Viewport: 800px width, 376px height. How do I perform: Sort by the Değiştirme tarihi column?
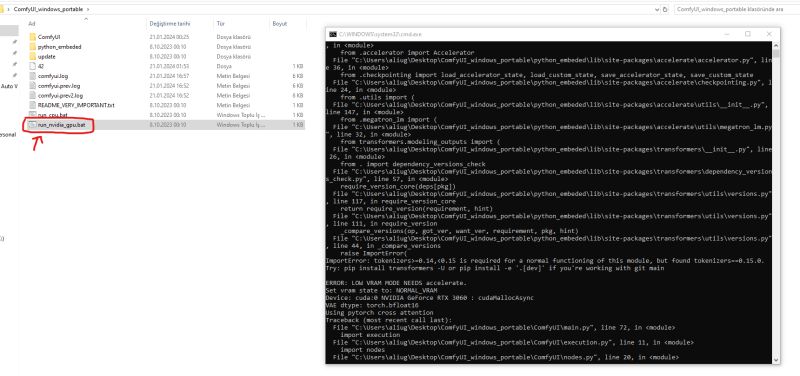pos(170,24)
